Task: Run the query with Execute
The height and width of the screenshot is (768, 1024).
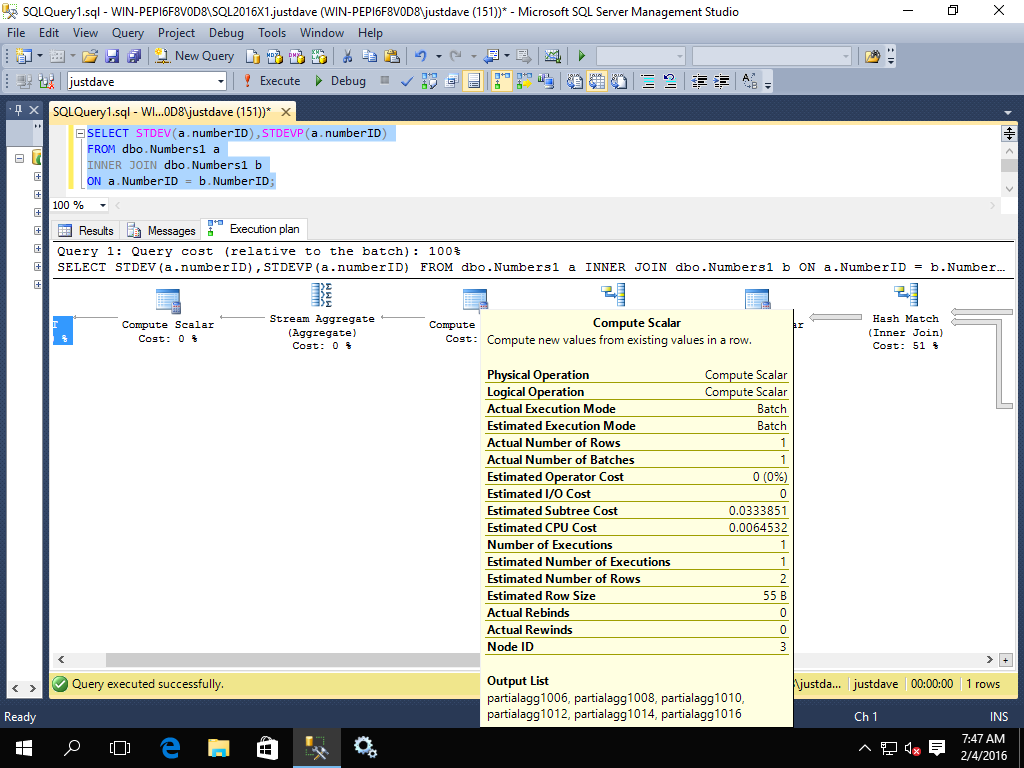Action: tap(271, 81)
